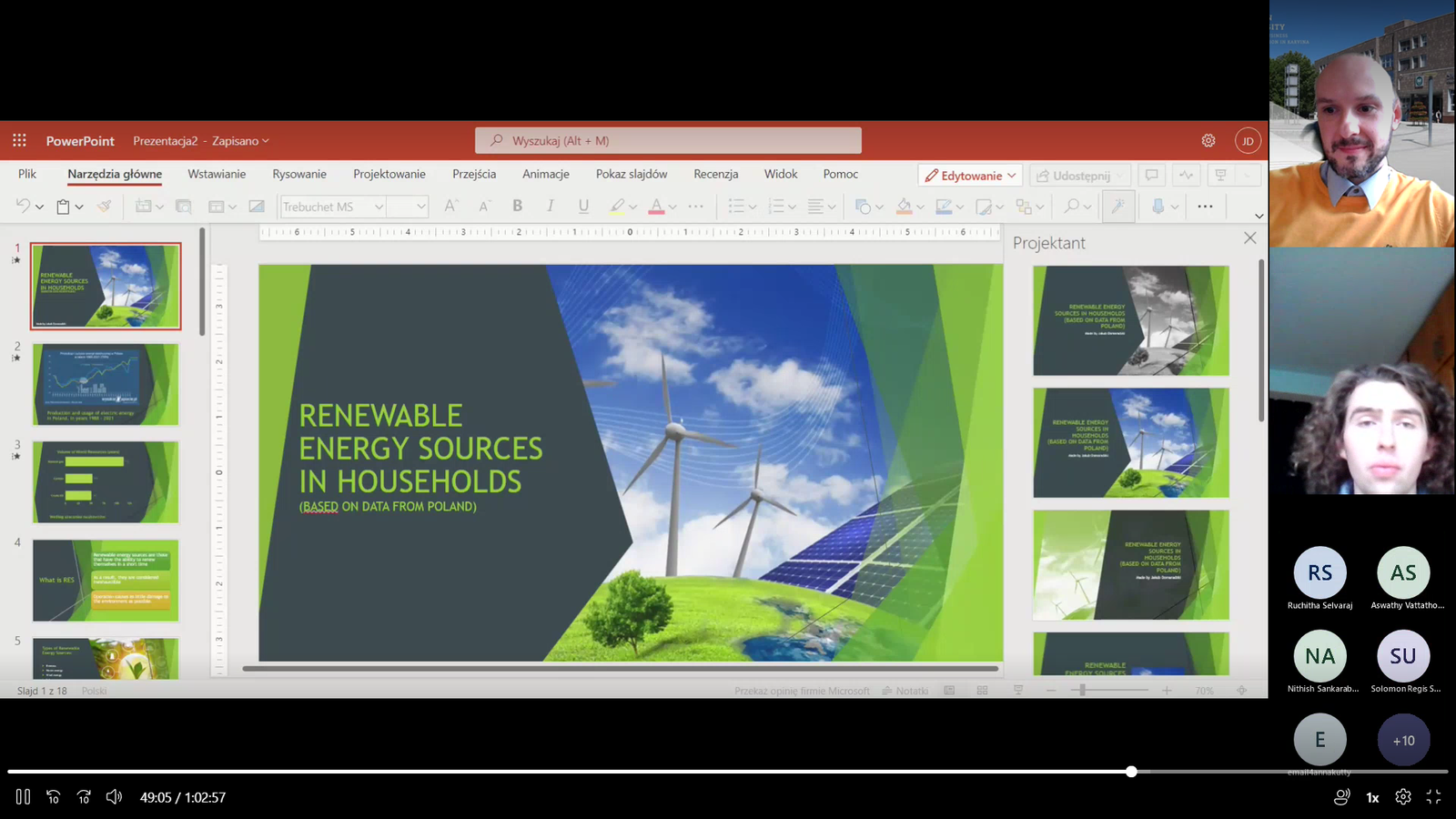Increase font size with larger A
This screenshot has width=1456, height=819.
(x=450, y=207)
